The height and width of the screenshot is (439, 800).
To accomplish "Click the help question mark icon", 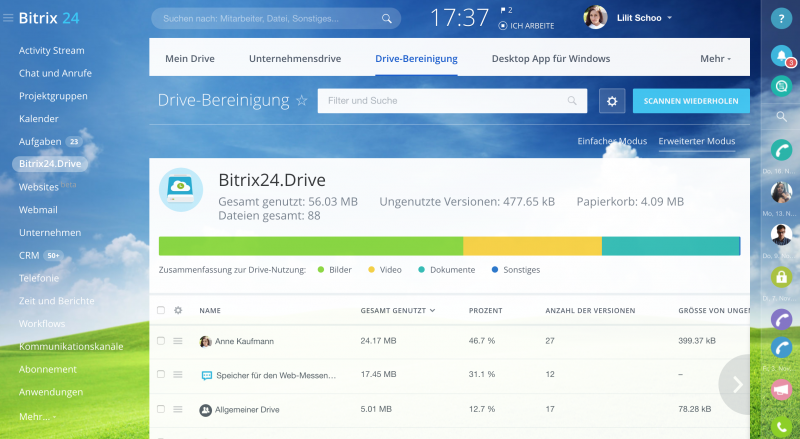I will 781,19.
